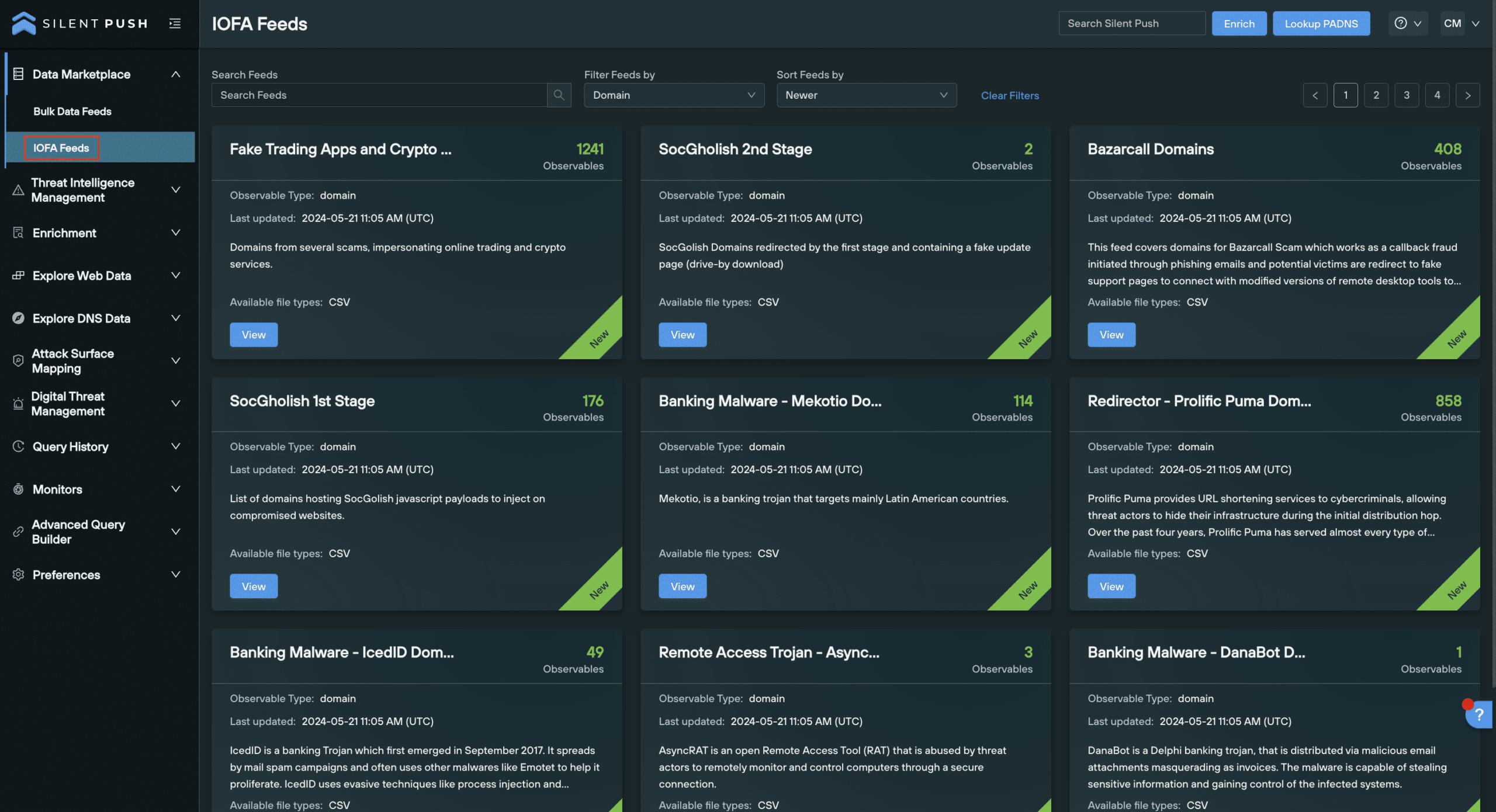The height and width of the screenshot is (812, 1496).
Task: View the SocGholish 1st Stage feed
Action: 254,586
